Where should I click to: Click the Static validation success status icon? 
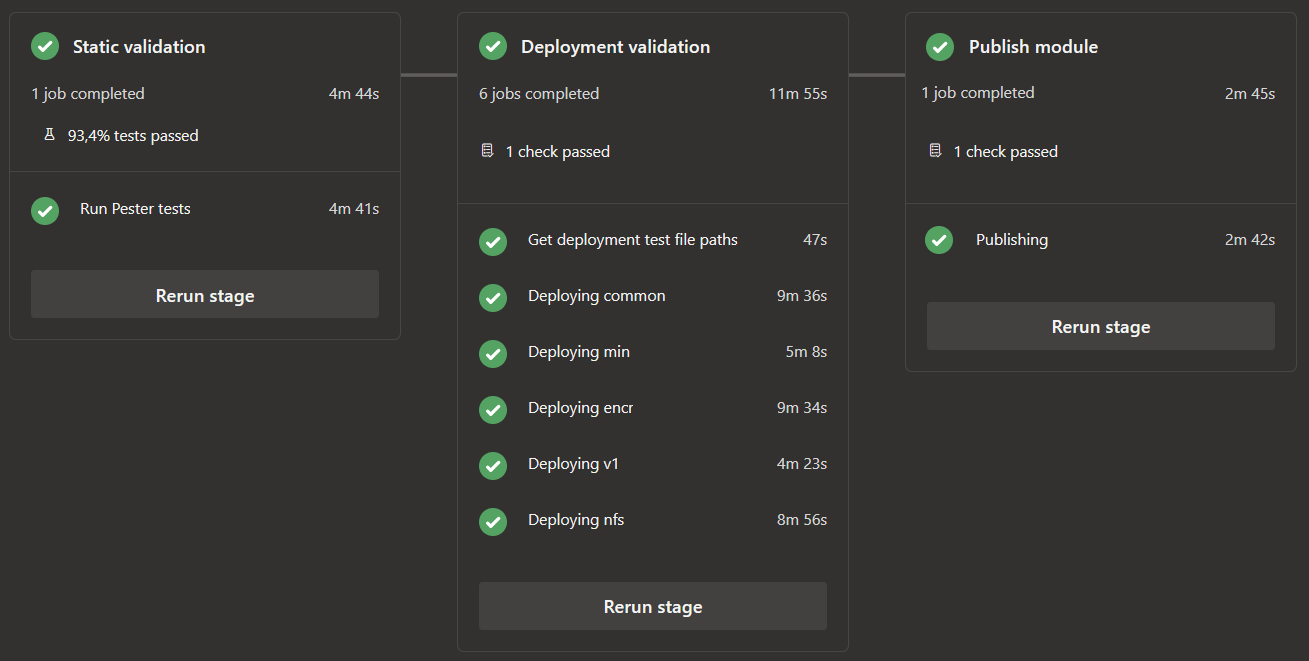click(45, 46)
